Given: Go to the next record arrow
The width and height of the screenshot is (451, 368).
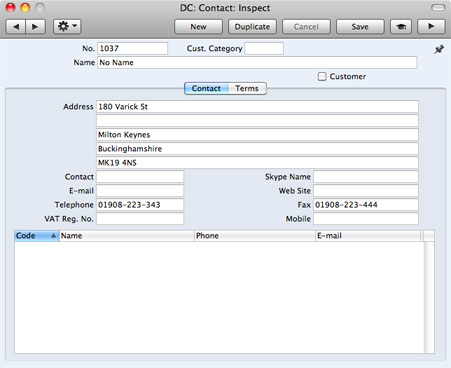Looking at the screenshot, I should click(x=35, y=26).
